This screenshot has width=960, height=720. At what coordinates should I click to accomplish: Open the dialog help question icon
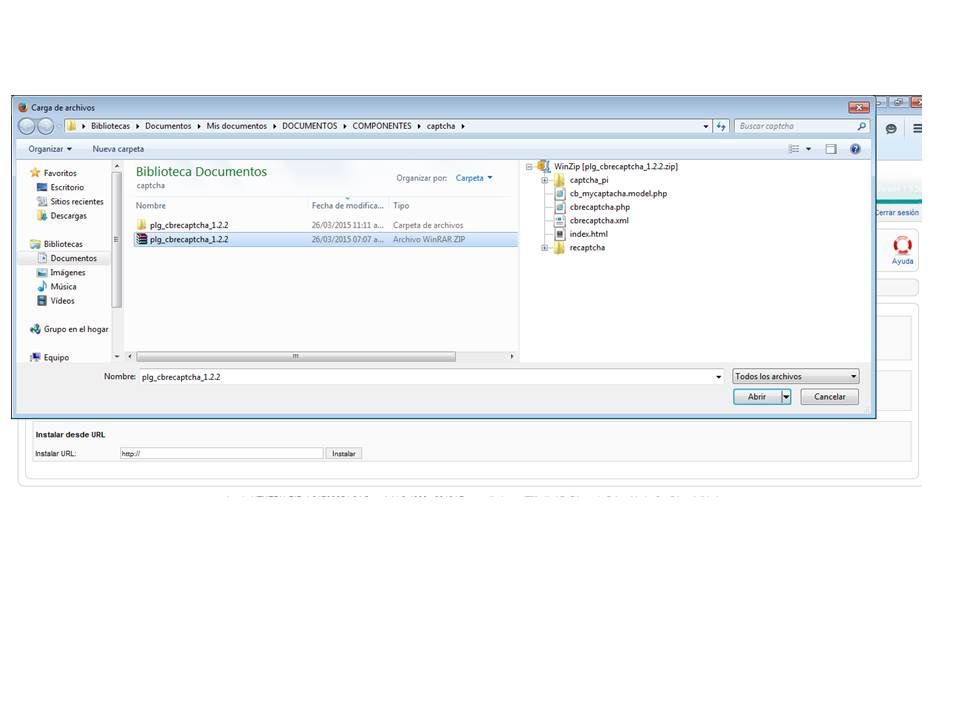[855, 149]
